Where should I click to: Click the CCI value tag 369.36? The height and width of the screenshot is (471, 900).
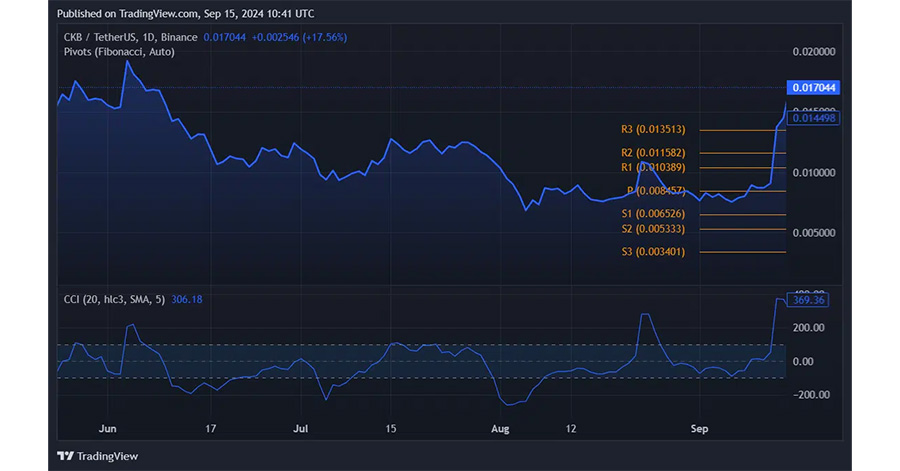click(808, 300)
